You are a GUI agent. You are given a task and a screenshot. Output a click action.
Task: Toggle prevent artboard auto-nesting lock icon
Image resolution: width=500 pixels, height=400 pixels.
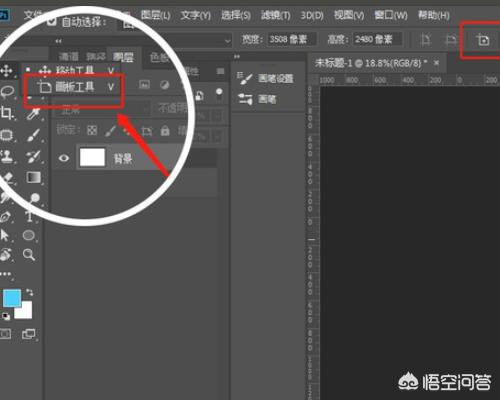(x=147, y=131)
